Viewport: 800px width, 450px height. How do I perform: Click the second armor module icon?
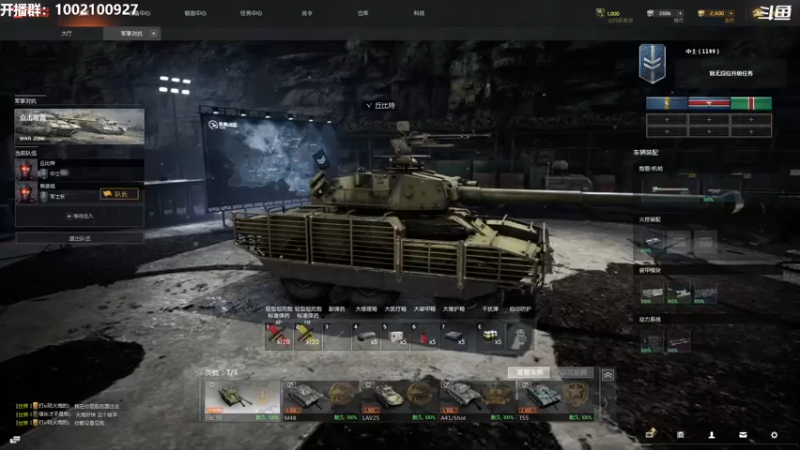678,292
